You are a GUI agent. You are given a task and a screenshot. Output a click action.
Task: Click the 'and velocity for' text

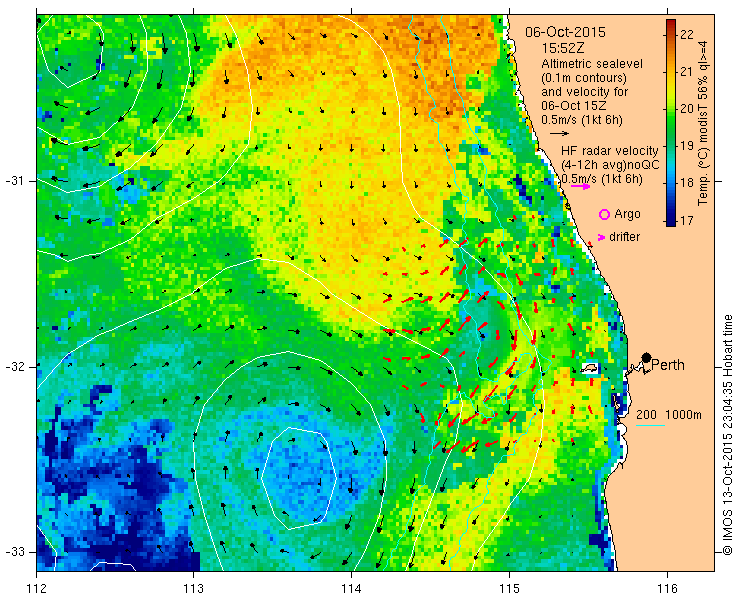click(585, 92)
